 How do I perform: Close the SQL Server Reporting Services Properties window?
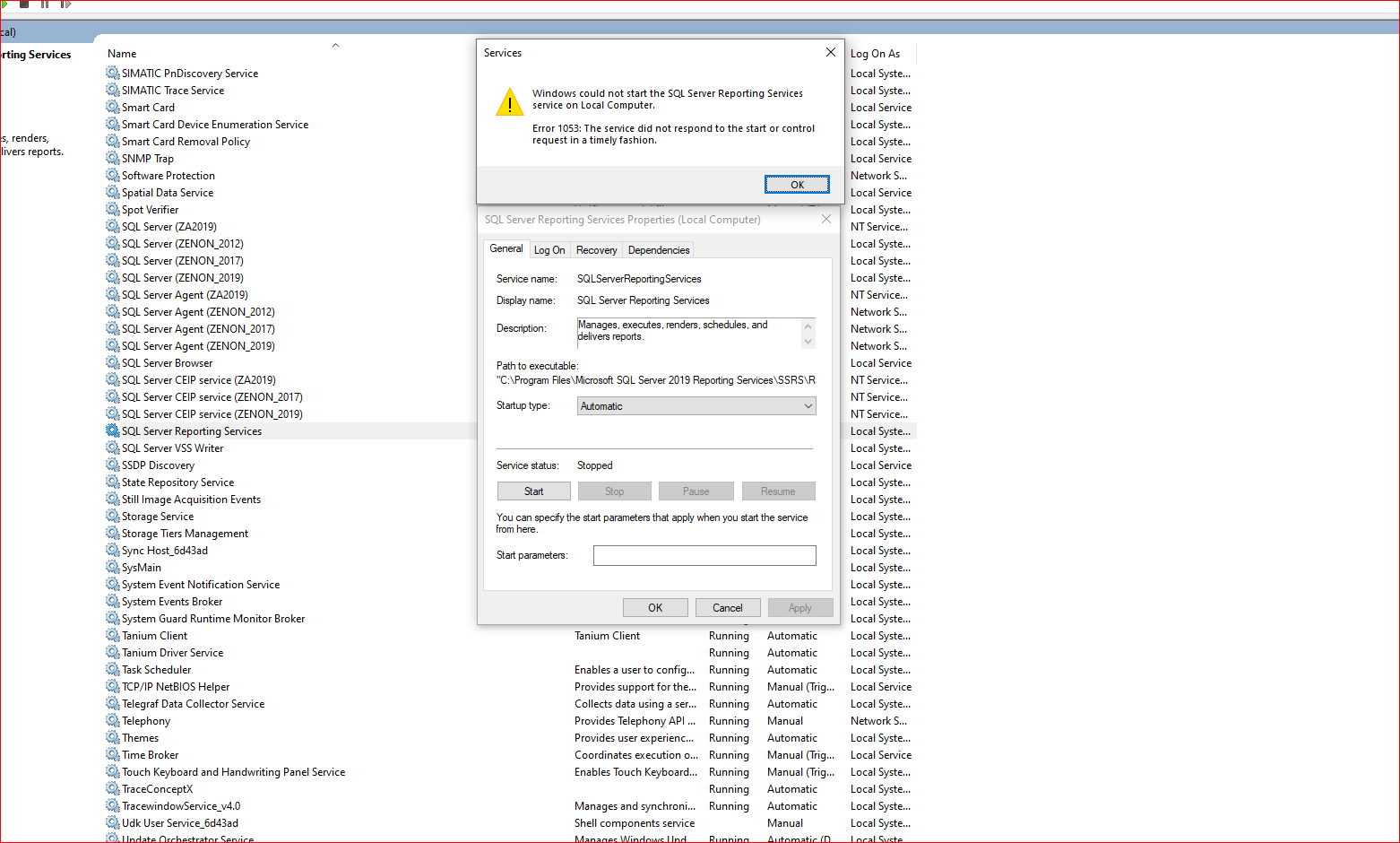tap(826, 219)
